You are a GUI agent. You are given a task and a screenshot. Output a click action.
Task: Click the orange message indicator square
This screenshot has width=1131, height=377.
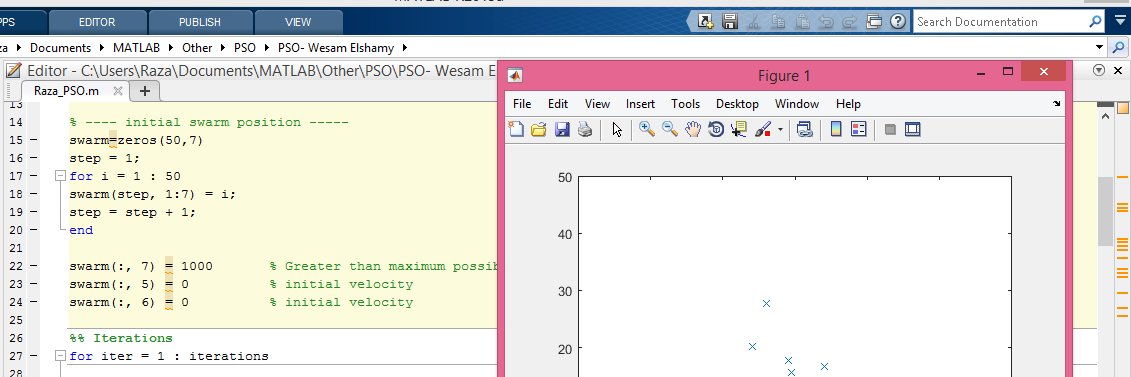1122,107
